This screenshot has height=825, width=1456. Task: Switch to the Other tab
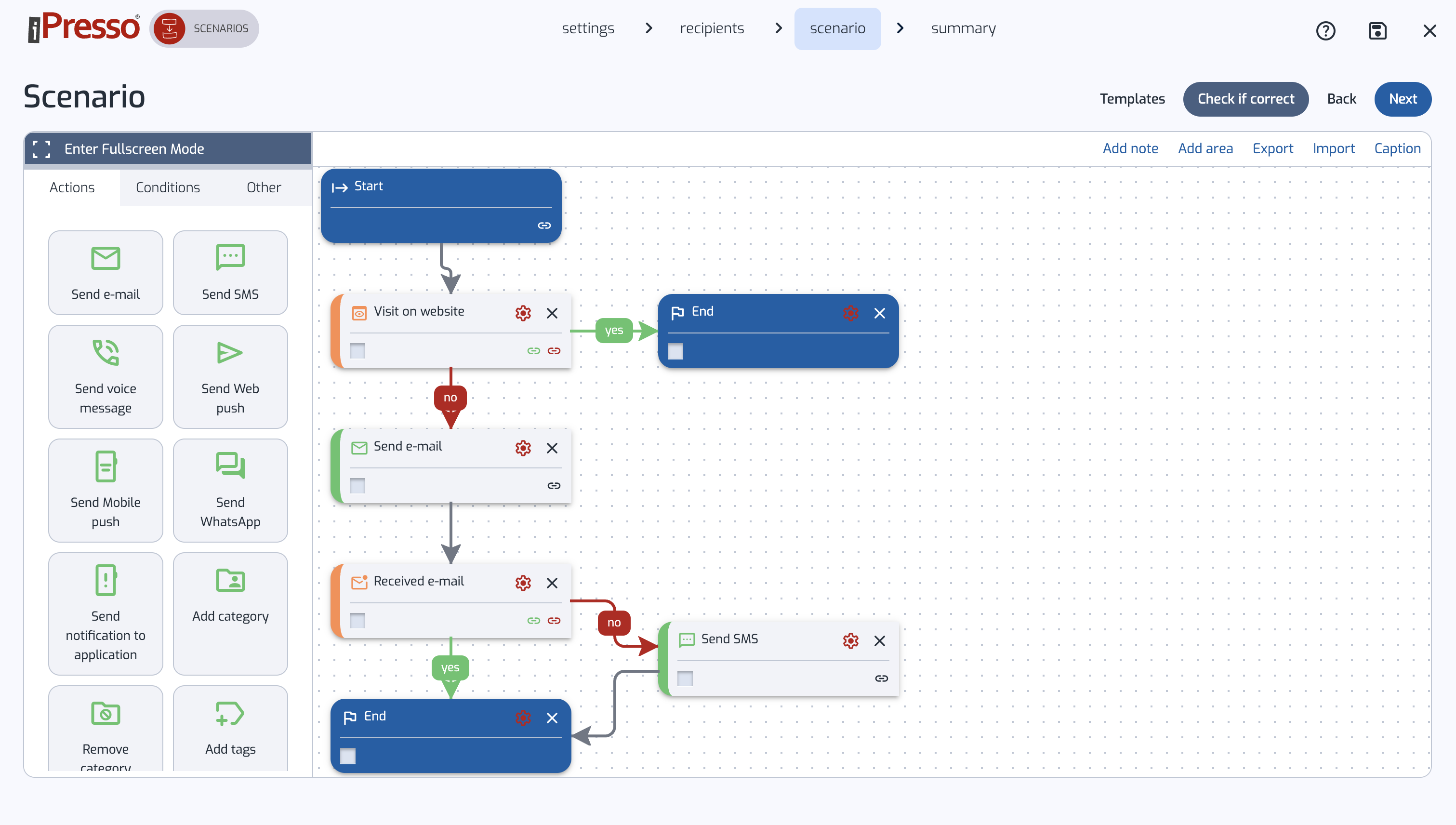pyautogui.click(x=264, y=187)
